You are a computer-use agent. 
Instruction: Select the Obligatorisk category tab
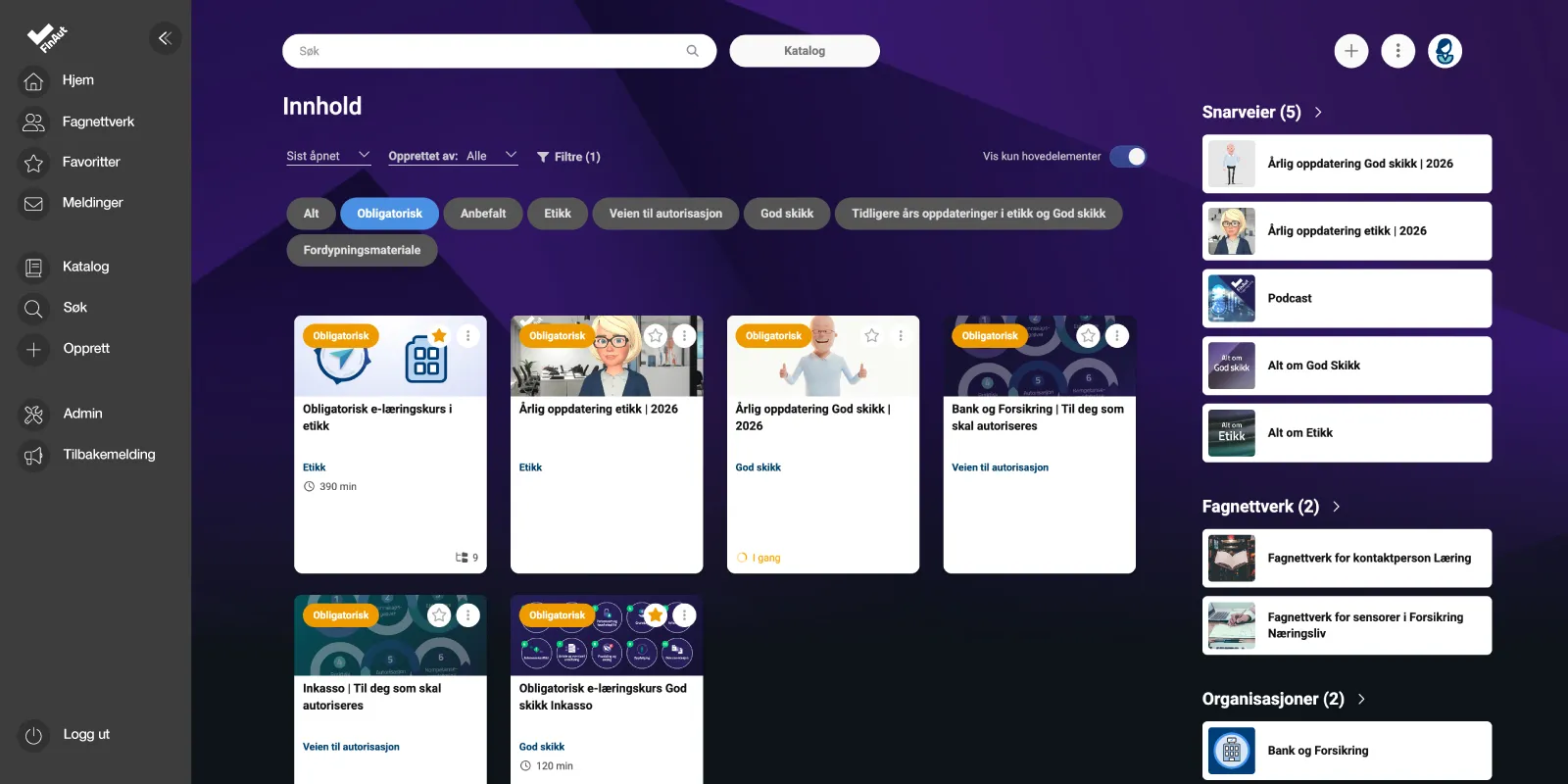pos(389,214)
